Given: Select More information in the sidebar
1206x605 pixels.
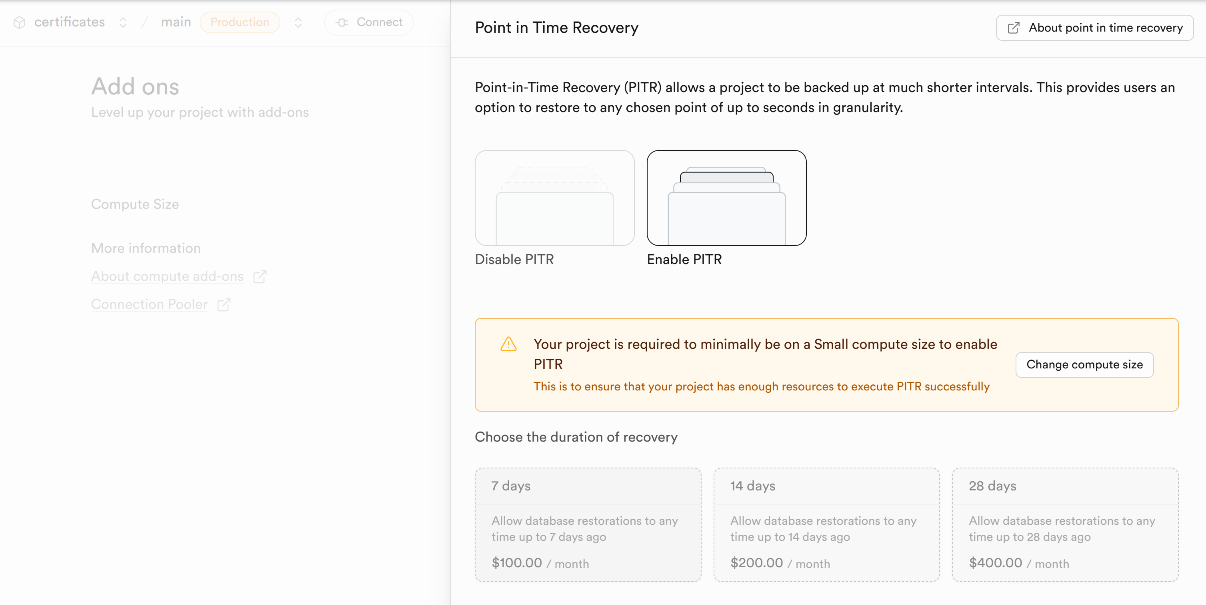Looking at the screenshot, I should [146, 248].
